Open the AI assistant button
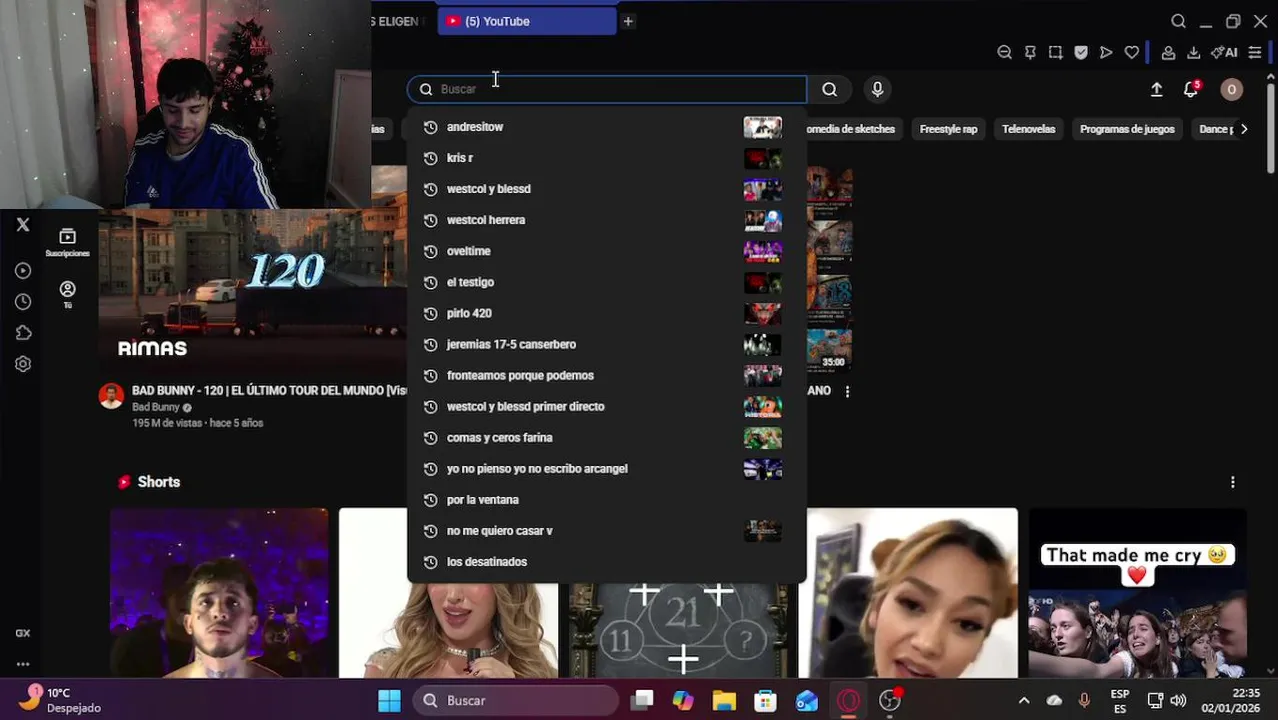 point(1224,52)
